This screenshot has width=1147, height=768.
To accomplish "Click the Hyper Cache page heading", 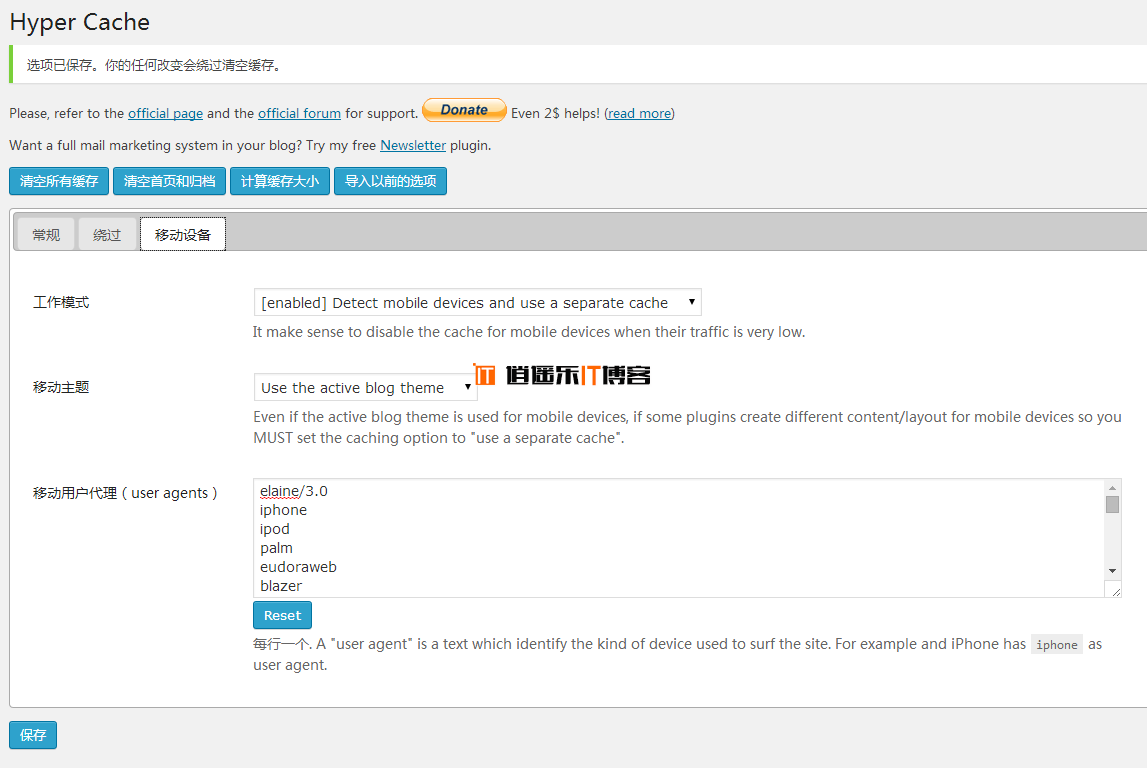I will [x=80, y=22].
